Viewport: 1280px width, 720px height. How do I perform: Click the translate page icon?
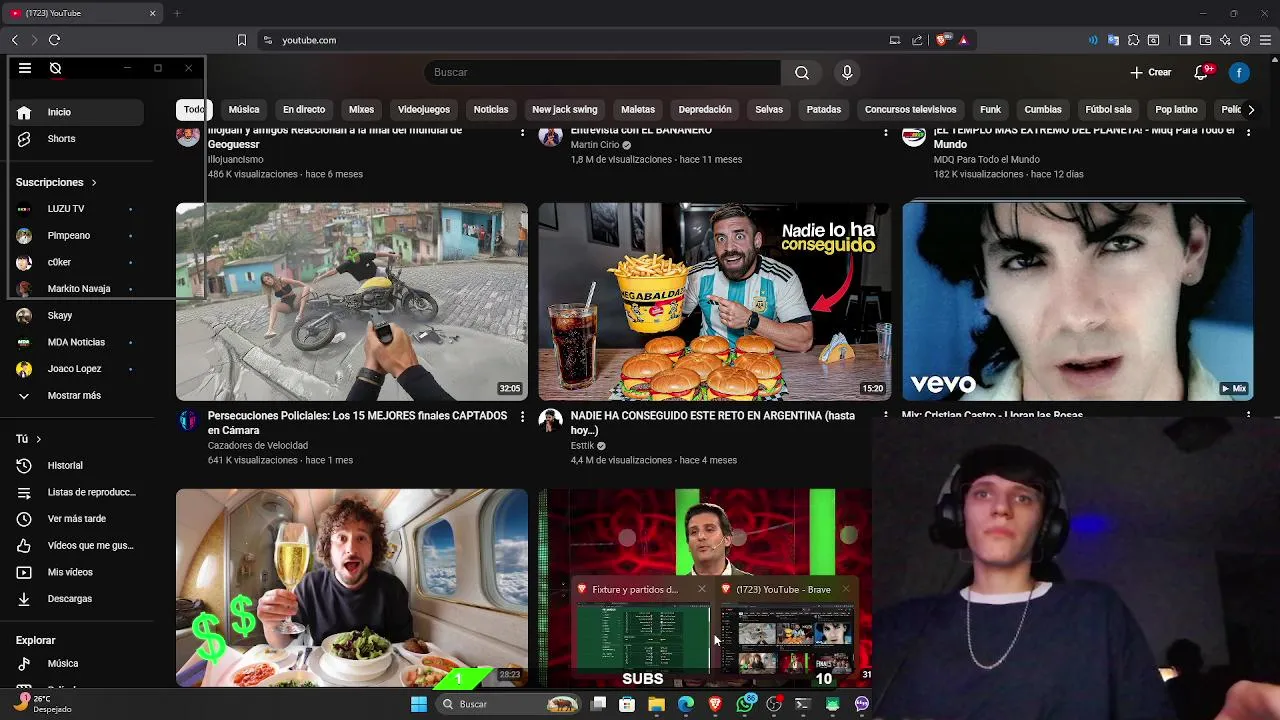pos(1113,40)
